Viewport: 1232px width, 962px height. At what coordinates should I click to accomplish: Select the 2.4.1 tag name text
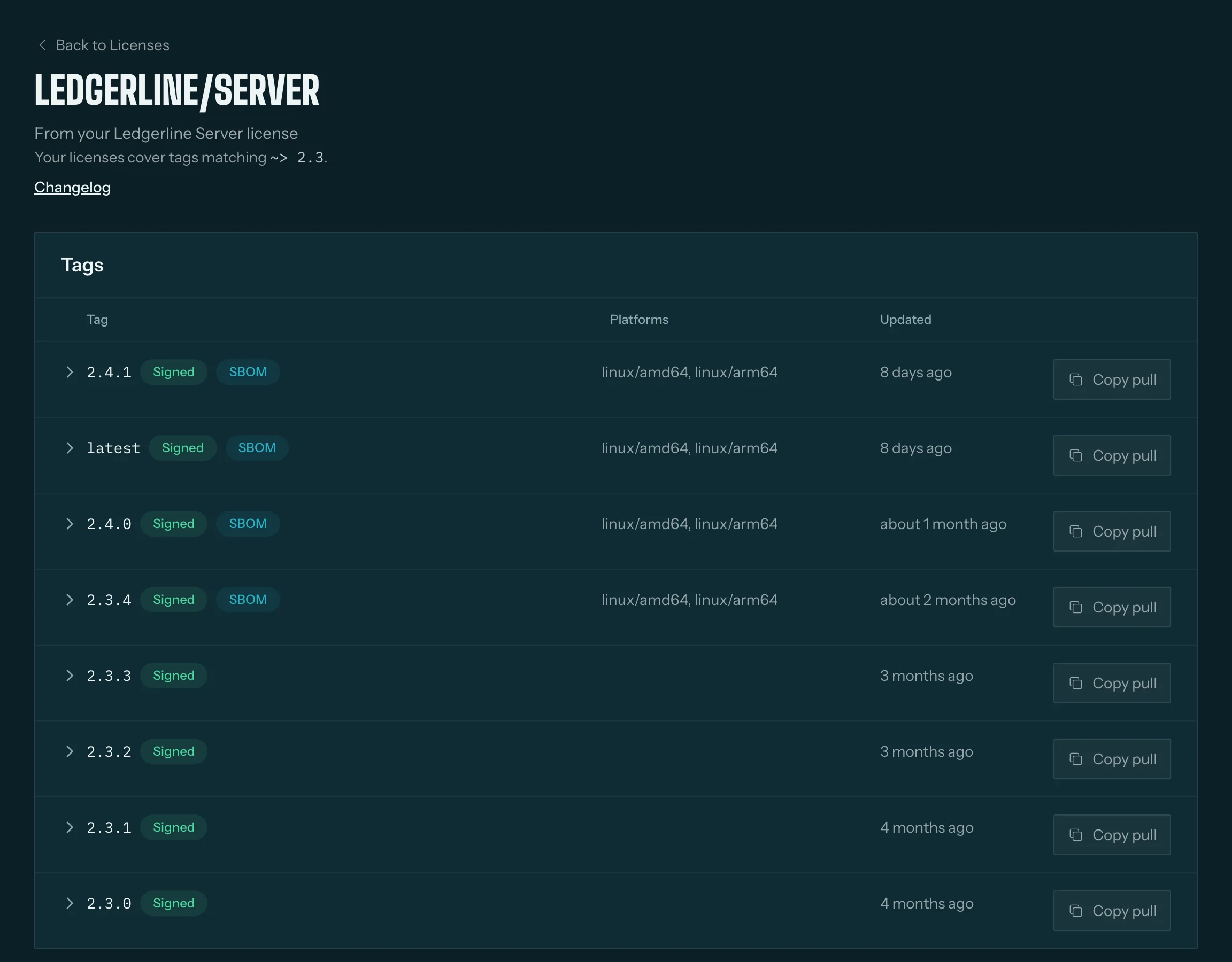[109, 372]
